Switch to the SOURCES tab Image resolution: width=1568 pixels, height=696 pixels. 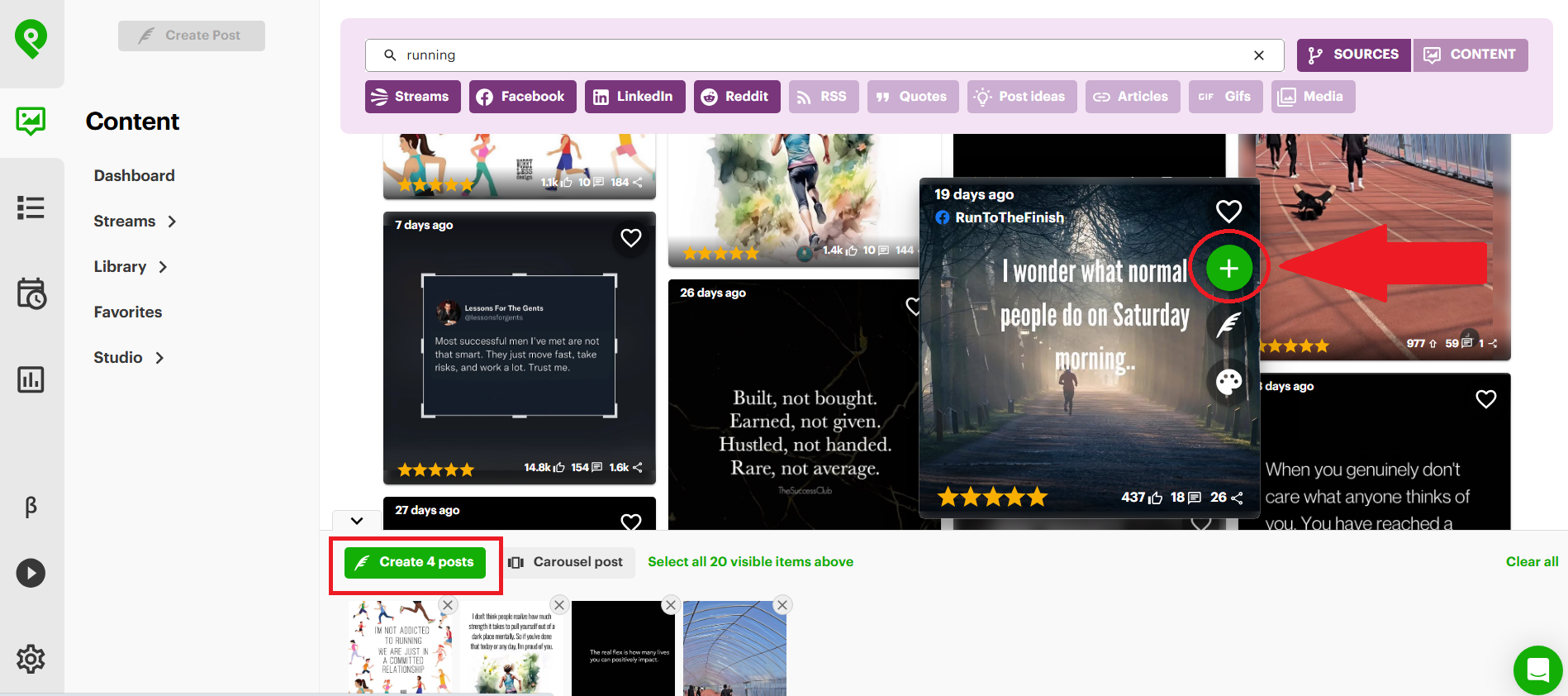coord(1353,55)
